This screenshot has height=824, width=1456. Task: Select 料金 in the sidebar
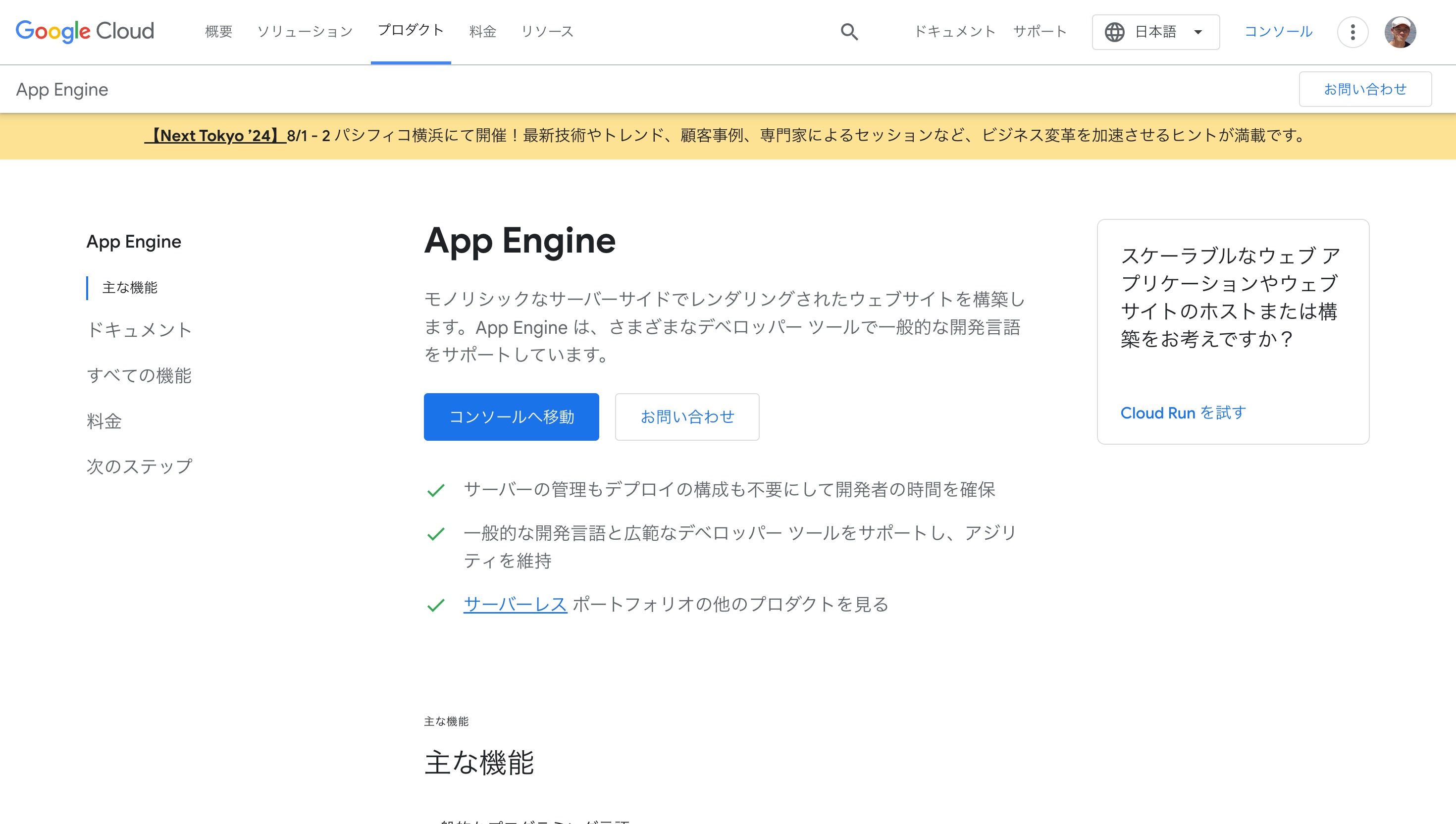point(104,421)
